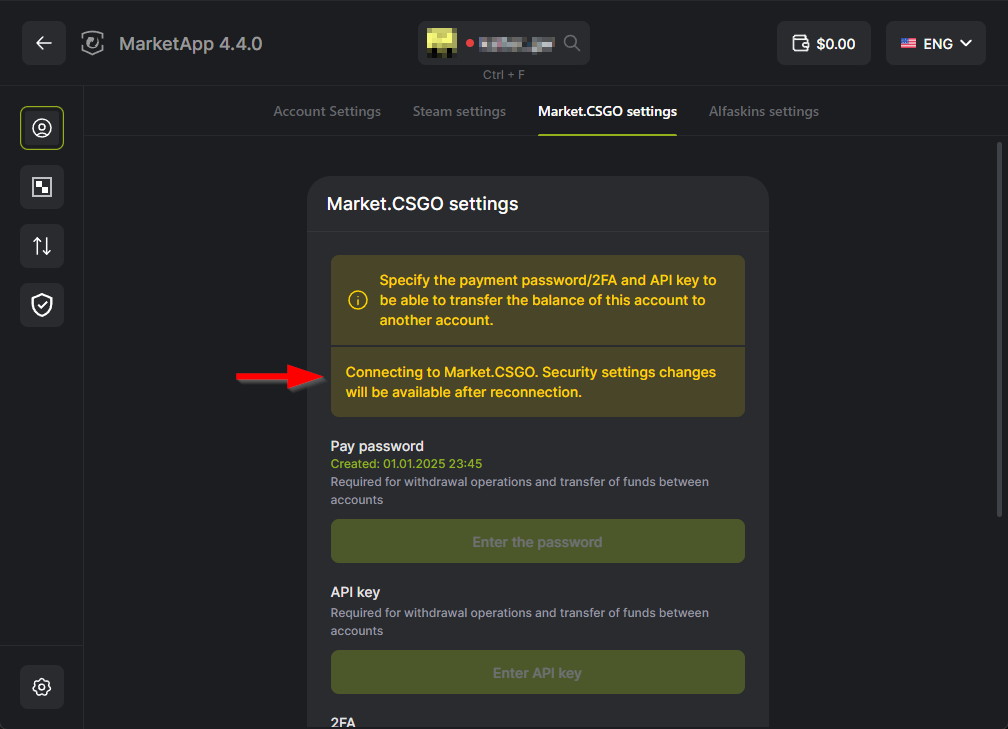Click the blurred account name field
The width and height of the screenshot is (1008, 729).
516,43
